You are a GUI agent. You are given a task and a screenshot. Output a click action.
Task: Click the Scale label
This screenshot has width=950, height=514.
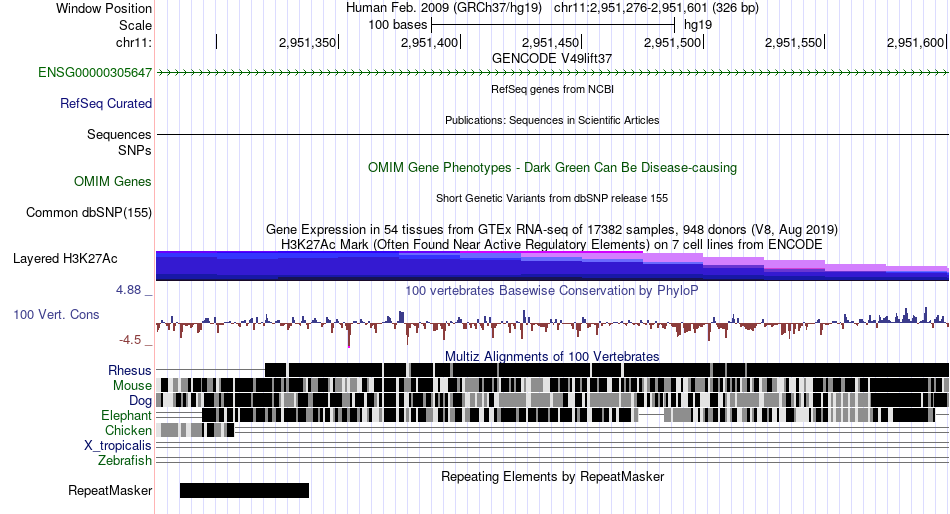coord(135,25)
